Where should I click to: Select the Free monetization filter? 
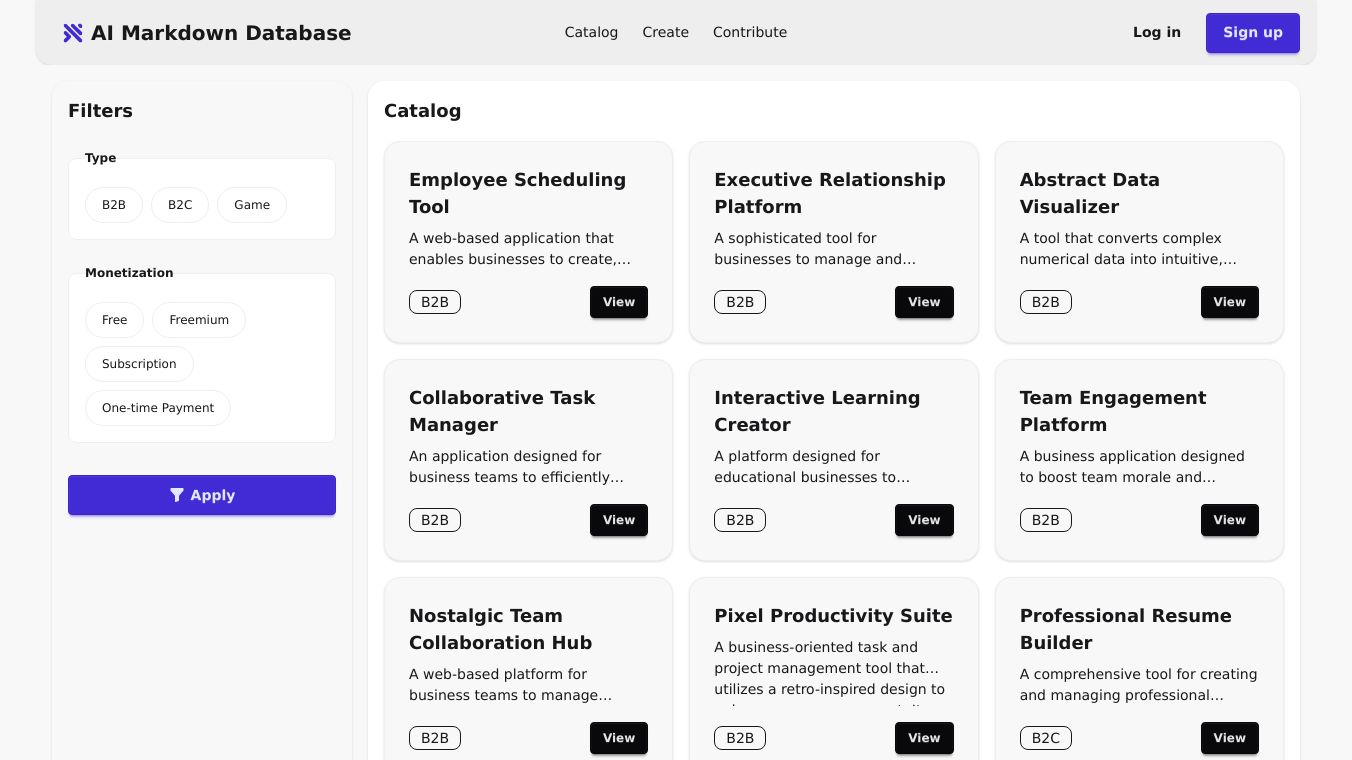(x=115, y=320)
